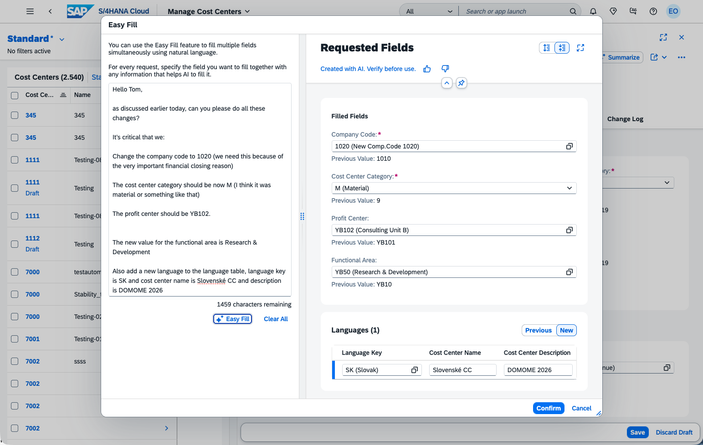Switch to split layout icon
The image size is (703, 445).
pos(562,48)
